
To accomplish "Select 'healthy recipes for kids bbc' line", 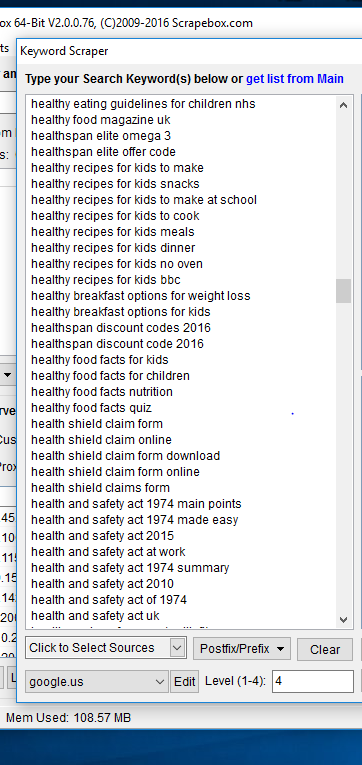I will (106, 280).
